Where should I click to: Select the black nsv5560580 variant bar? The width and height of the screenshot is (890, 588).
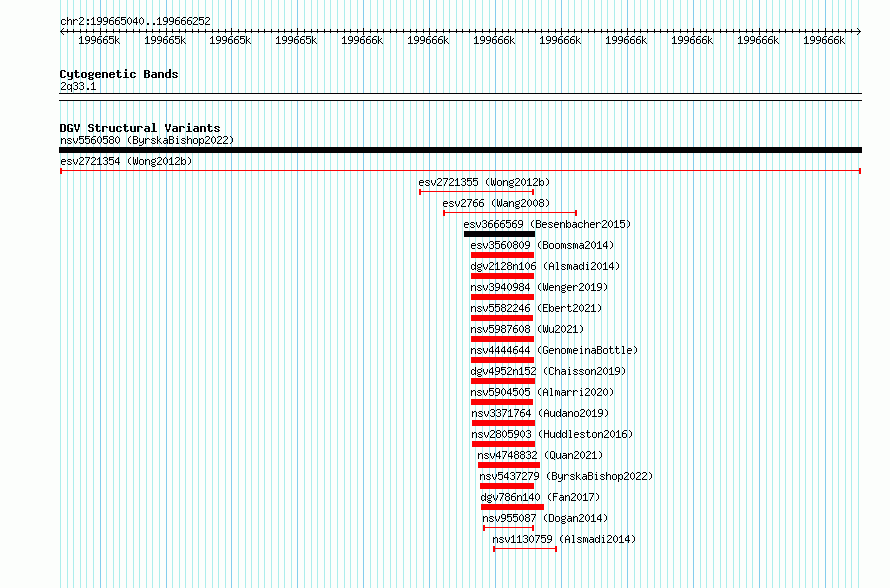pos(460,150)
